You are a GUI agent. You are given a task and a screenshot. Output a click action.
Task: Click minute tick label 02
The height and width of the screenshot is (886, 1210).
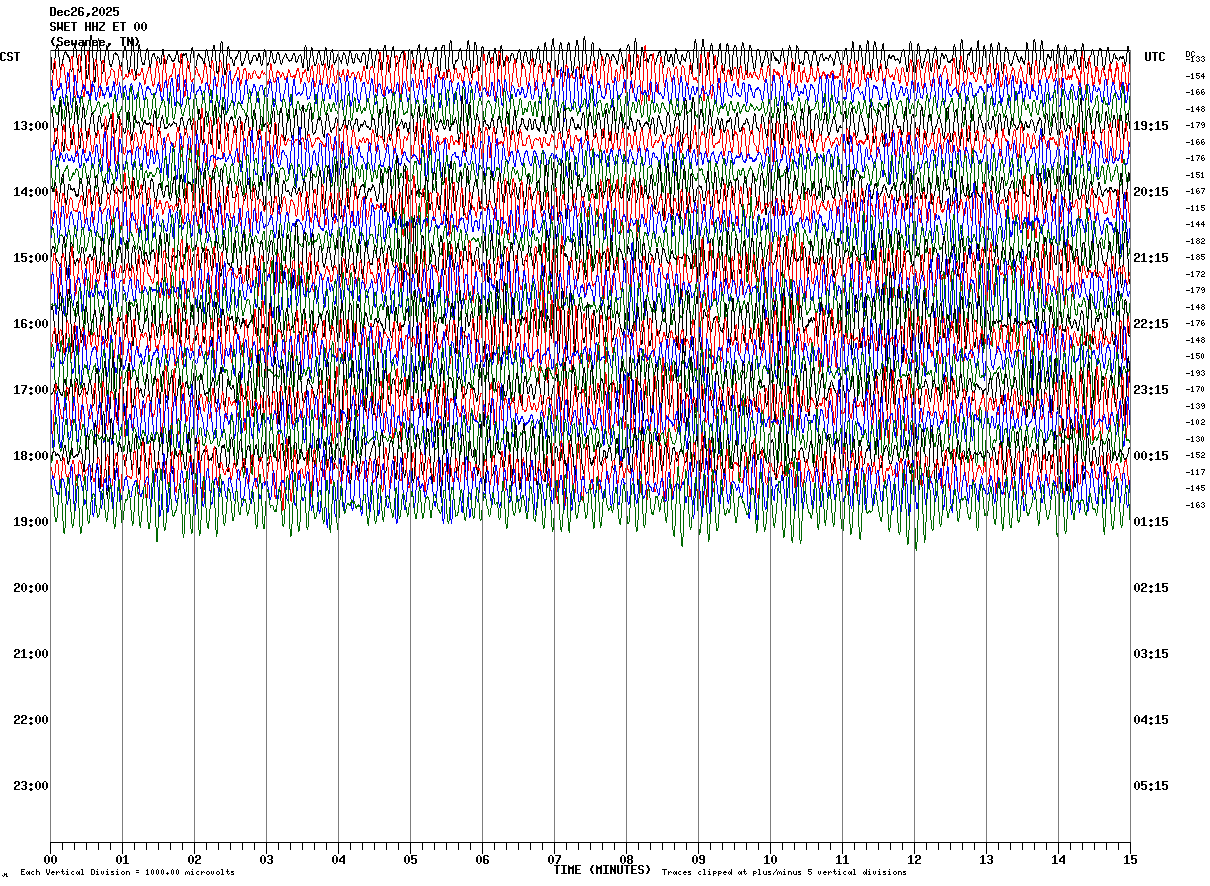[194, 860]
